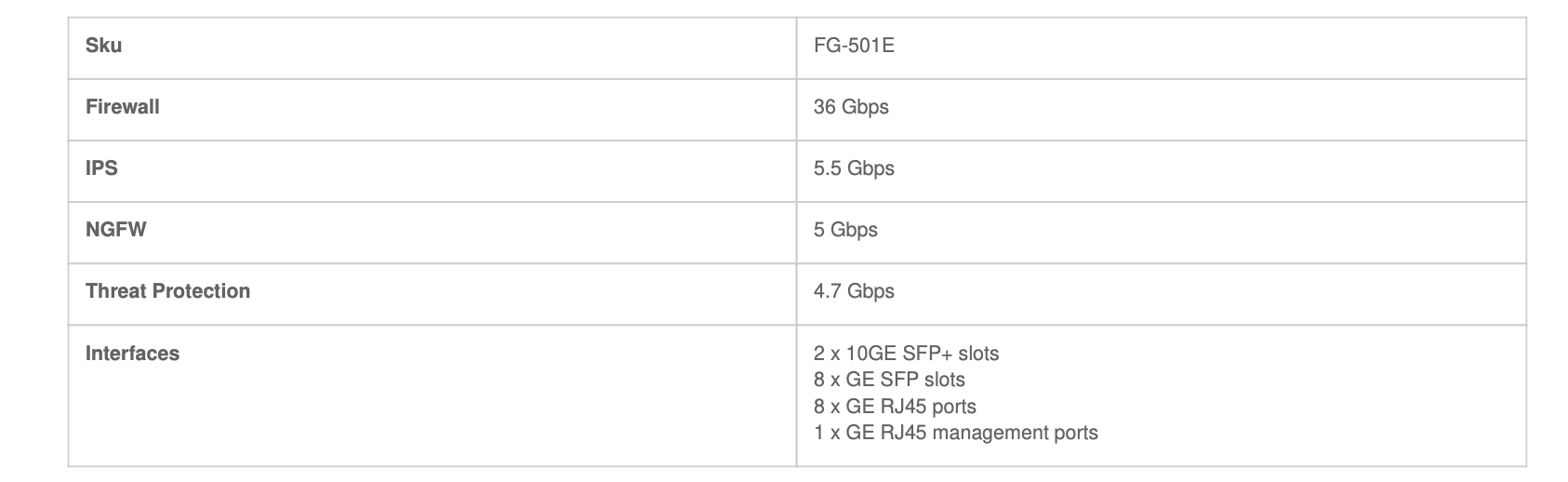Select the 5 Gbps NGFW value
Viewport: 1568px width, 482px height.
pos(845,230)
